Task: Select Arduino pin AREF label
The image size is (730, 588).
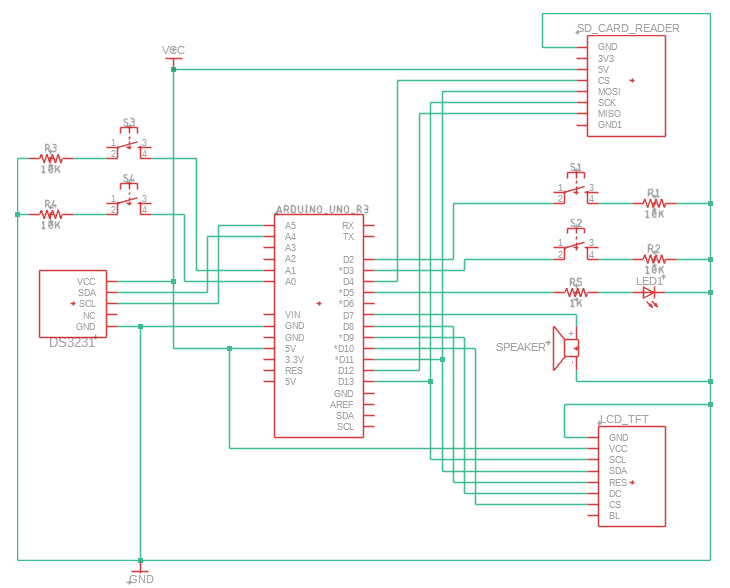Action: (x=342, y=405)
